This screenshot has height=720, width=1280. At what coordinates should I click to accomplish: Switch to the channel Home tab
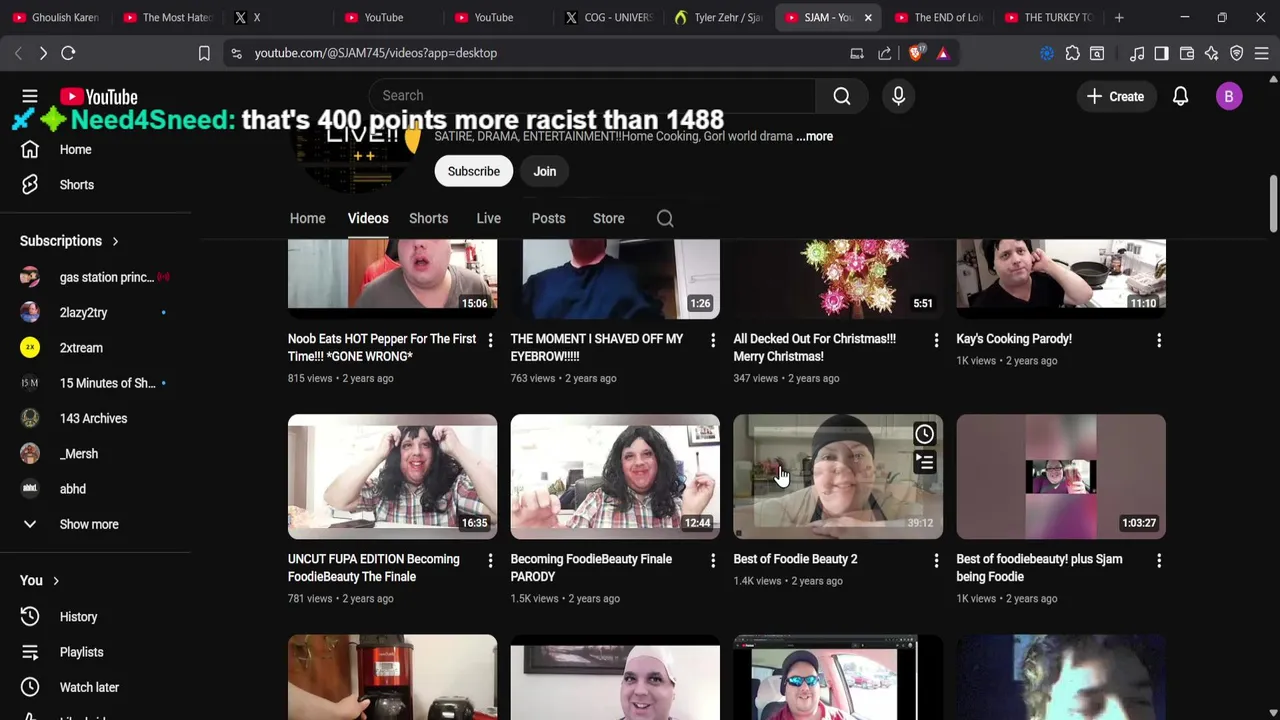pos(308,218)
